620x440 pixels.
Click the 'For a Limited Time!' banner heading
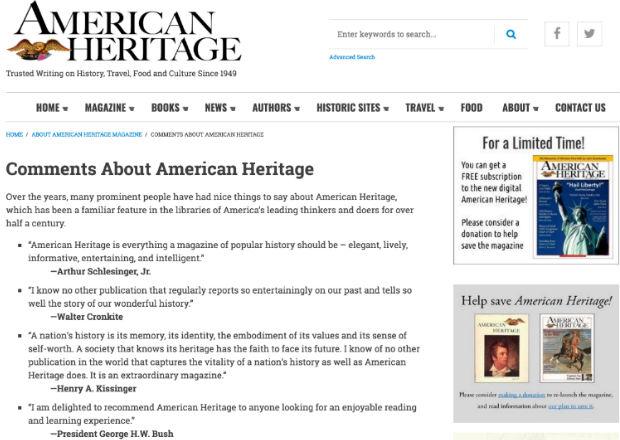coord(533,143)
